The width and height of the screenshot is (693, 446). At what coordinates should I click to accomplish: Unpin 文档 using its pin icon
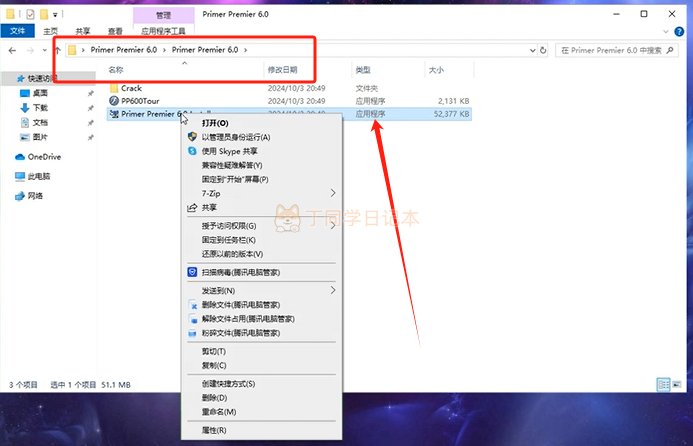(91, 122)
